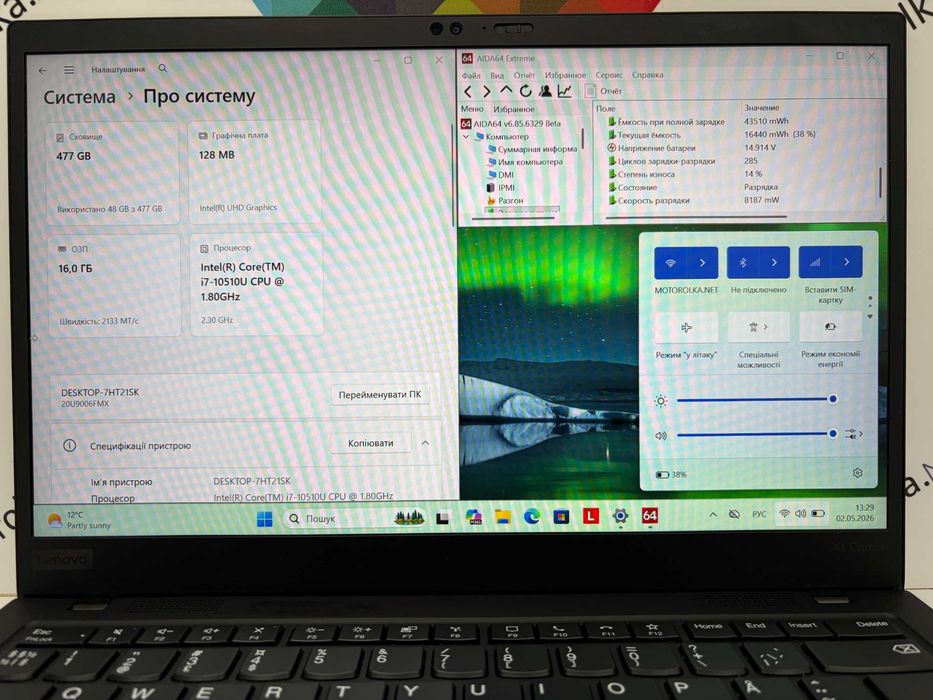This screenshot has width=933, height=700.
Task: Select DMI tree item
Action: 500,175
